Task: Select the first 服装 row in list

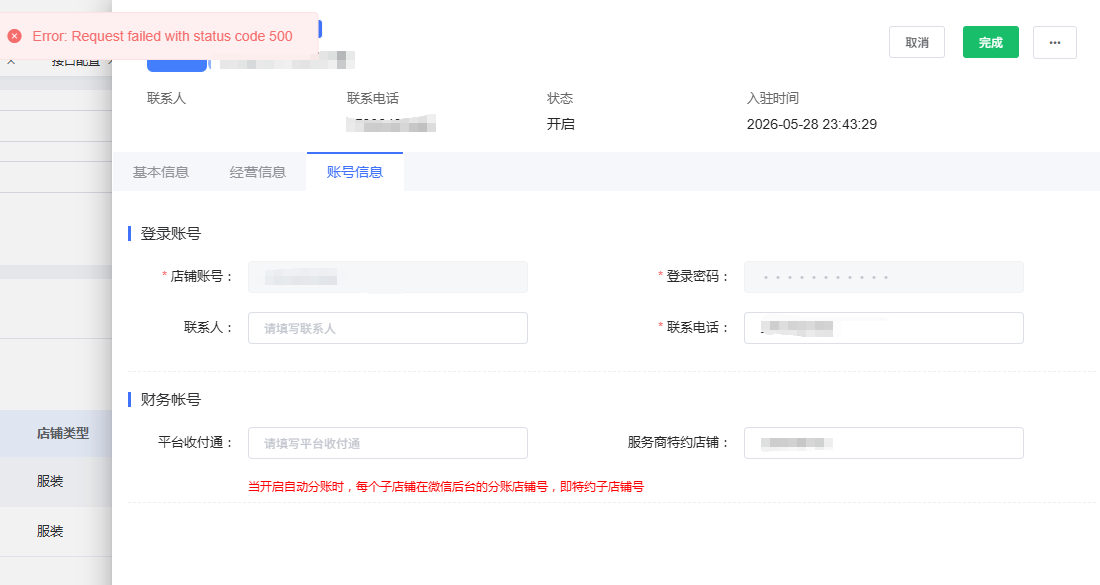Action: 56,481
